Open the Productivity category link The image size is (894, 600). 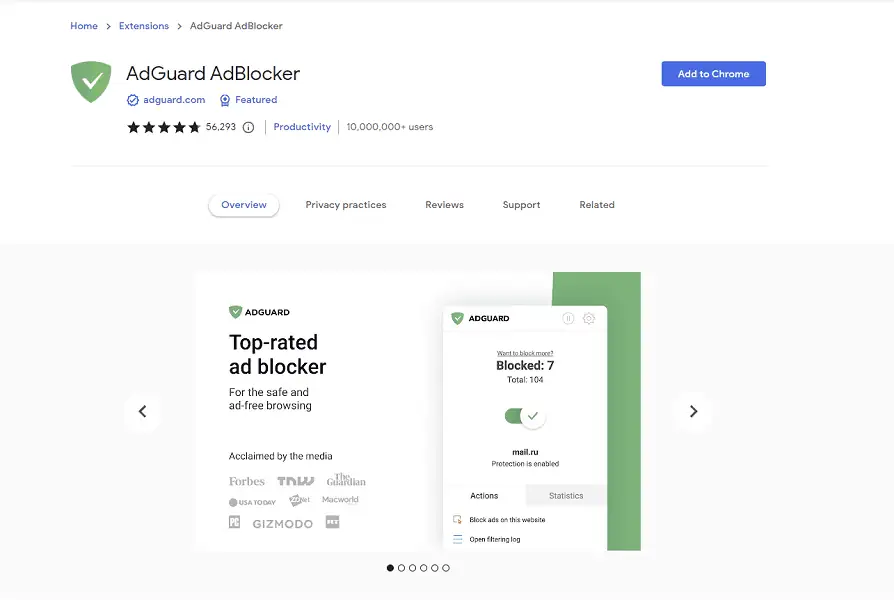click(x=302, y=127)
